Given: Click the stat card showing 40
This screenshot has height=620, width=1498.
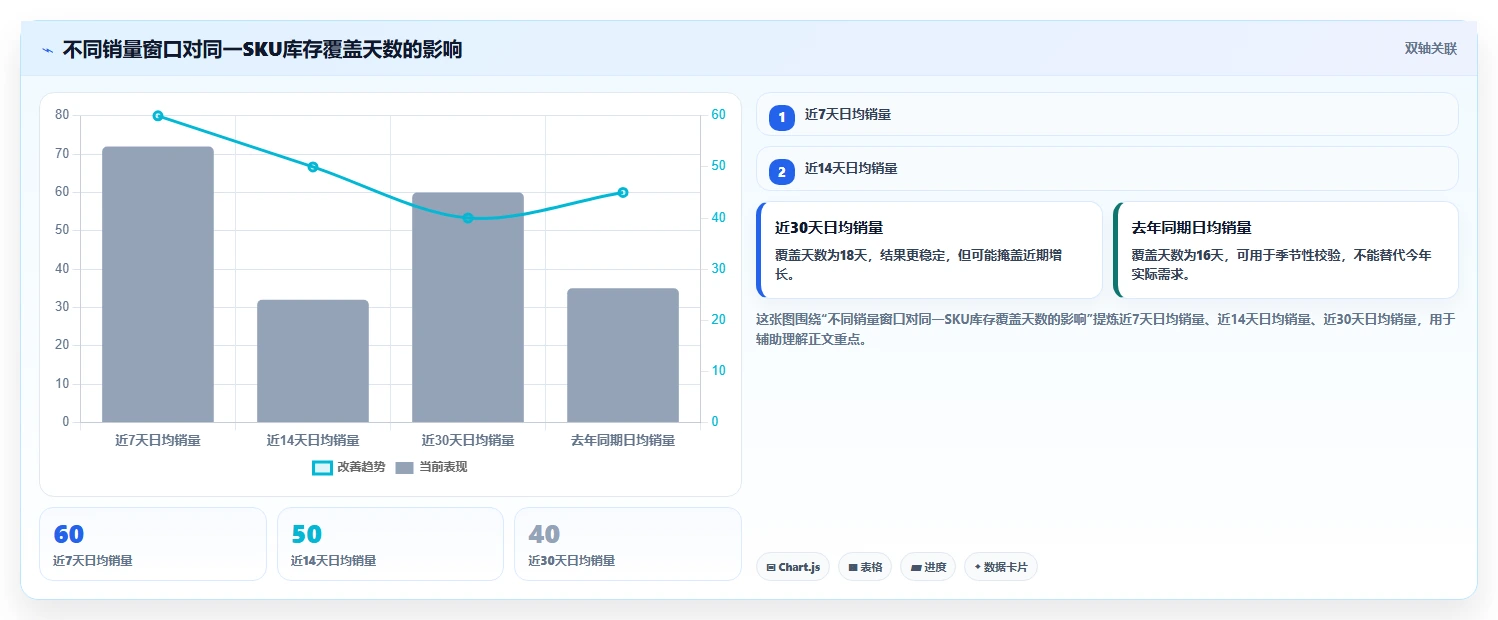Looking at the screenshot, I should (x=628, y=544).
